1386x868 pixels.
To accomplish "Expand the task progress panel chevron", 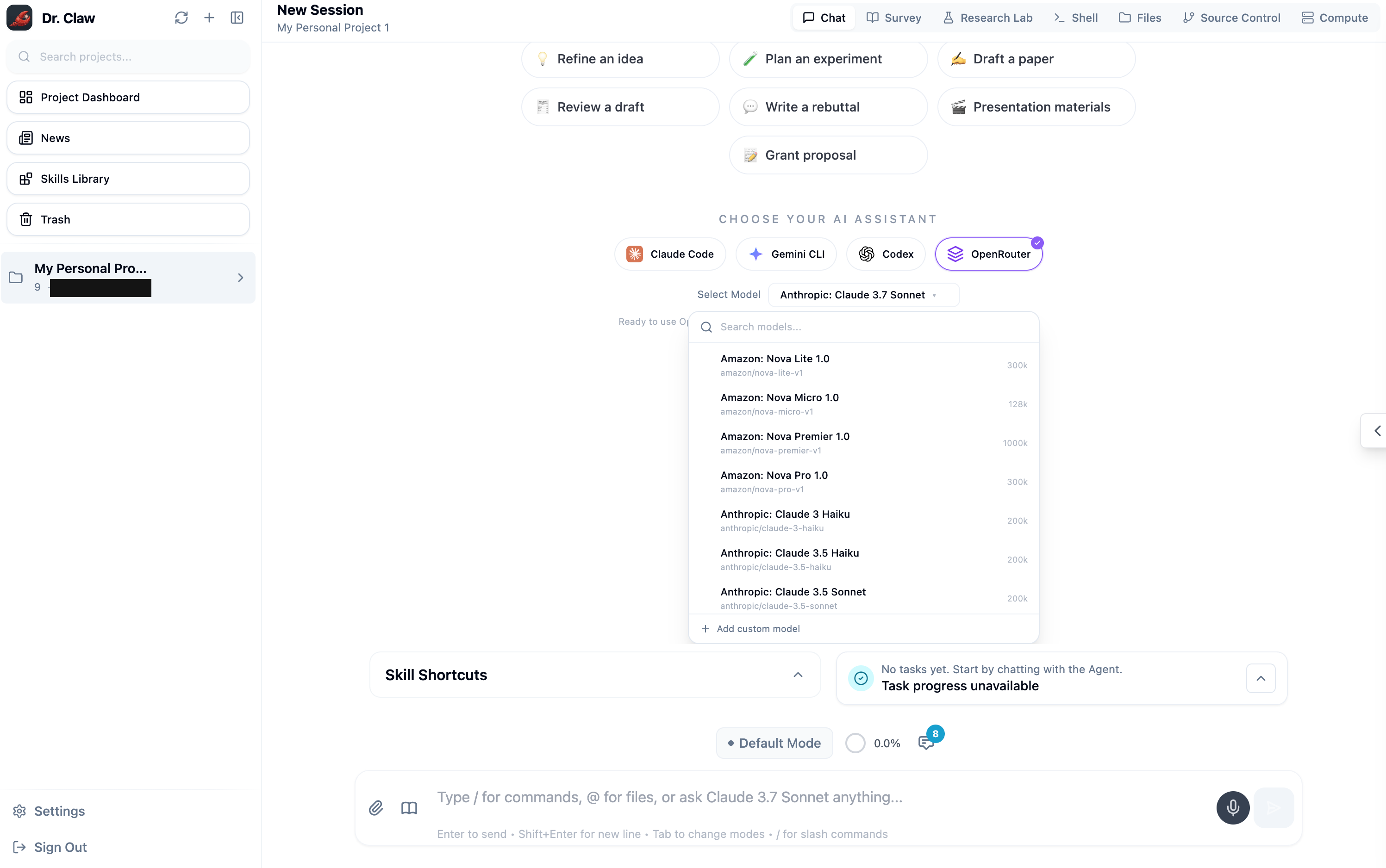I will click(x=1260, y=678).
